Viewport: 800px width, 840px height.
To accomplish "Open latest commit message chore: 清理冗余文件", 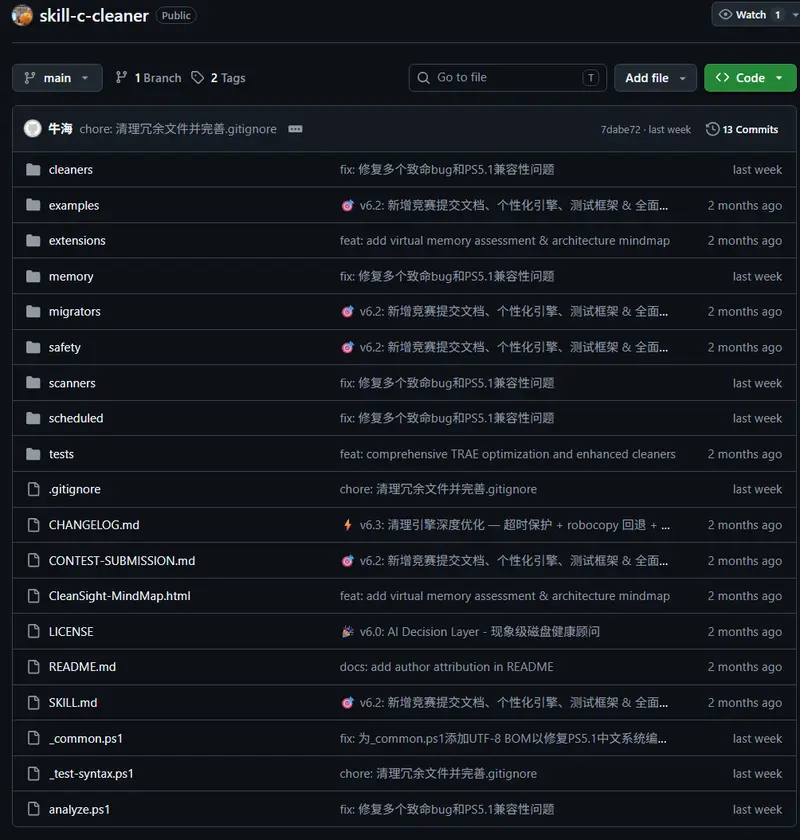I will [x=178, y=129].
